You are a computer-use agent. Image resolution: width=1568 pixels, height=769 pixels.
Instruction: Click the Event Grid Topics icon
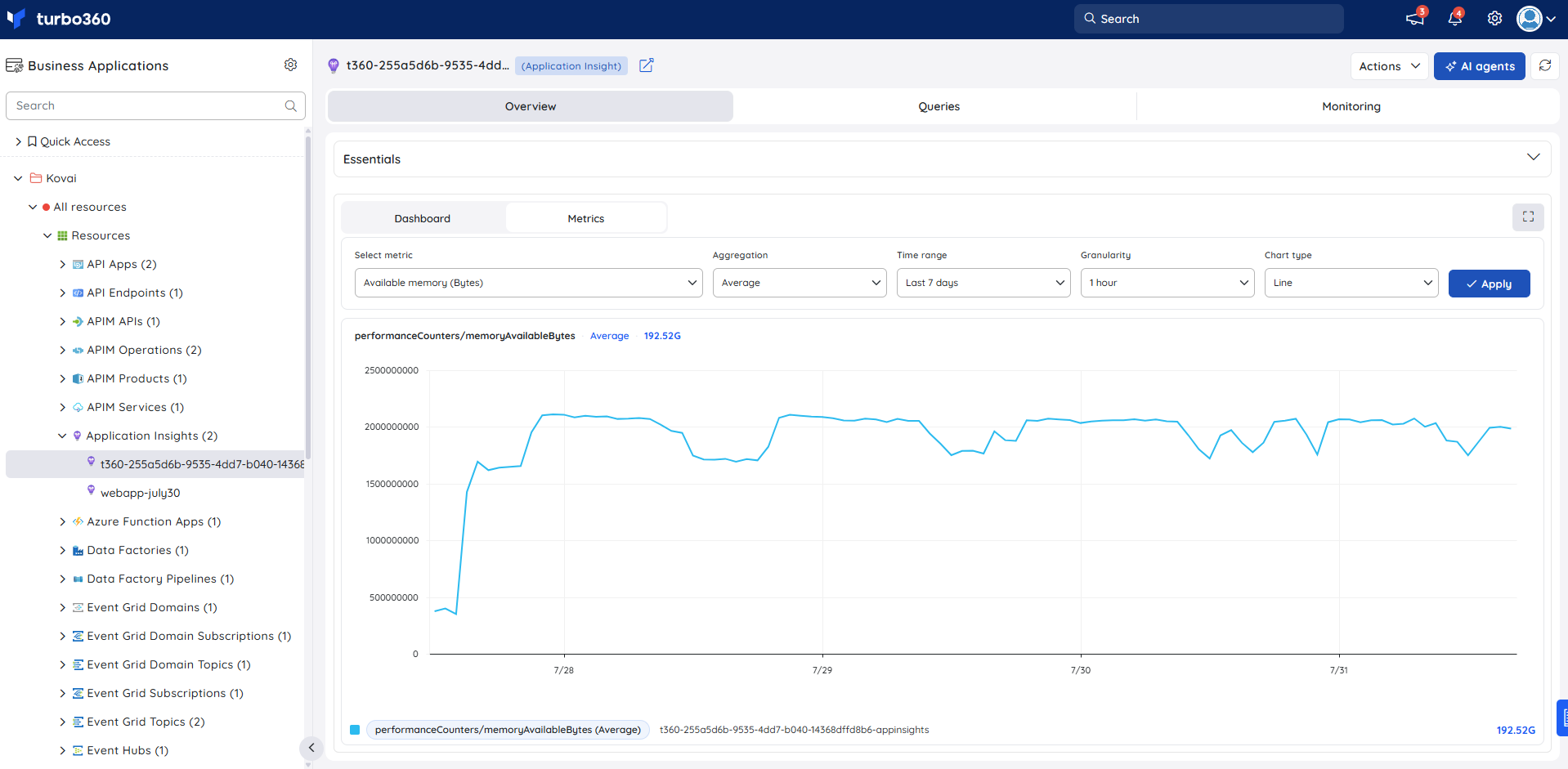tap(78, 722)
